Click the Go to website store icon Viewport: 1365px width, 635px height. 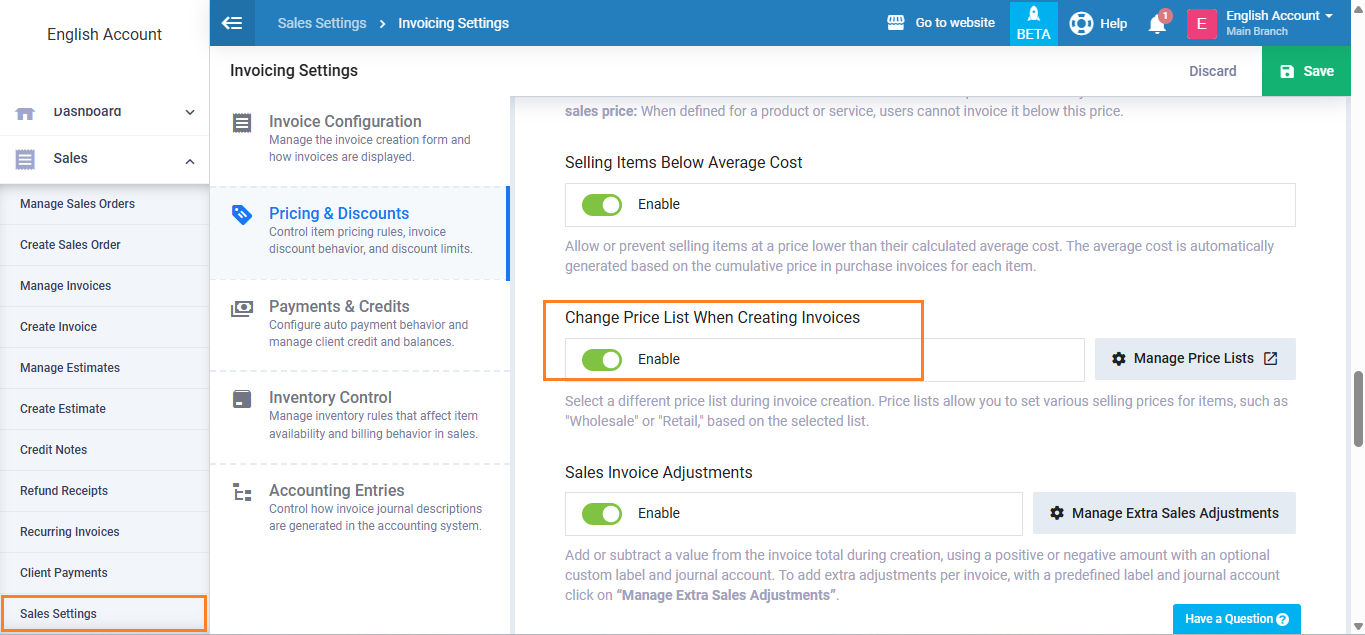[896, 23]
